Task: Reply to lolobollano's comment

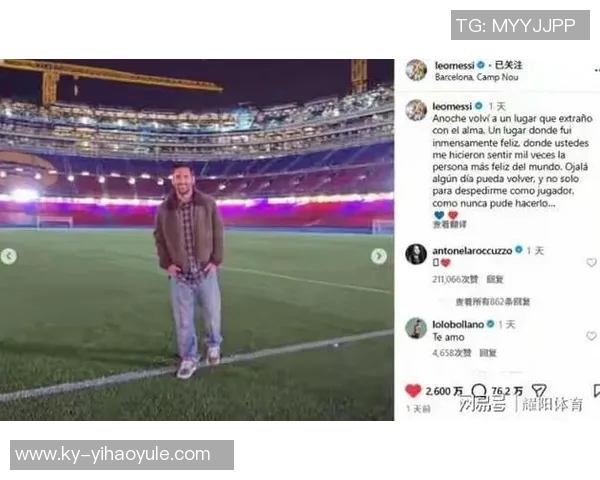Action: [488, 353]
